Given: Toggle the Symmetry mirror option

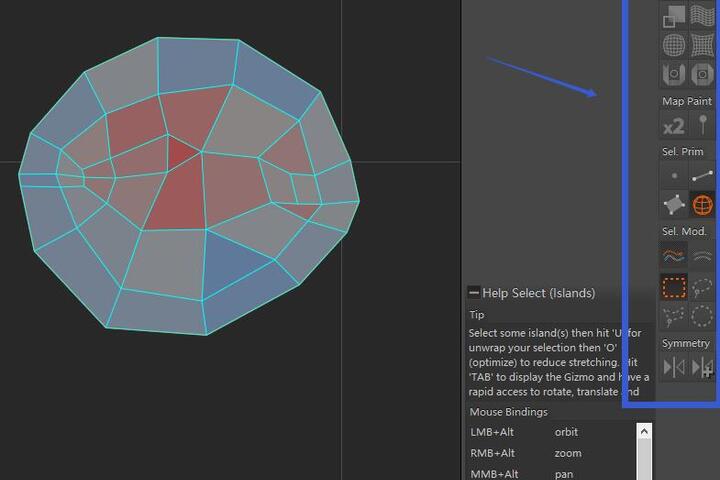Looking at the screenshot, I should (674, 366).
